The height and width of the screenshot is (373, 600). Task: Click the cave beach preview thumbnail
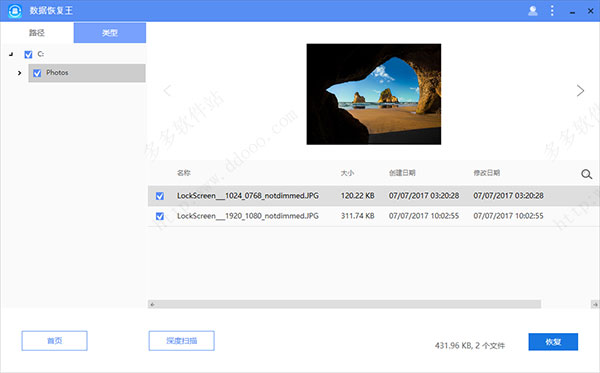[374, 94]
